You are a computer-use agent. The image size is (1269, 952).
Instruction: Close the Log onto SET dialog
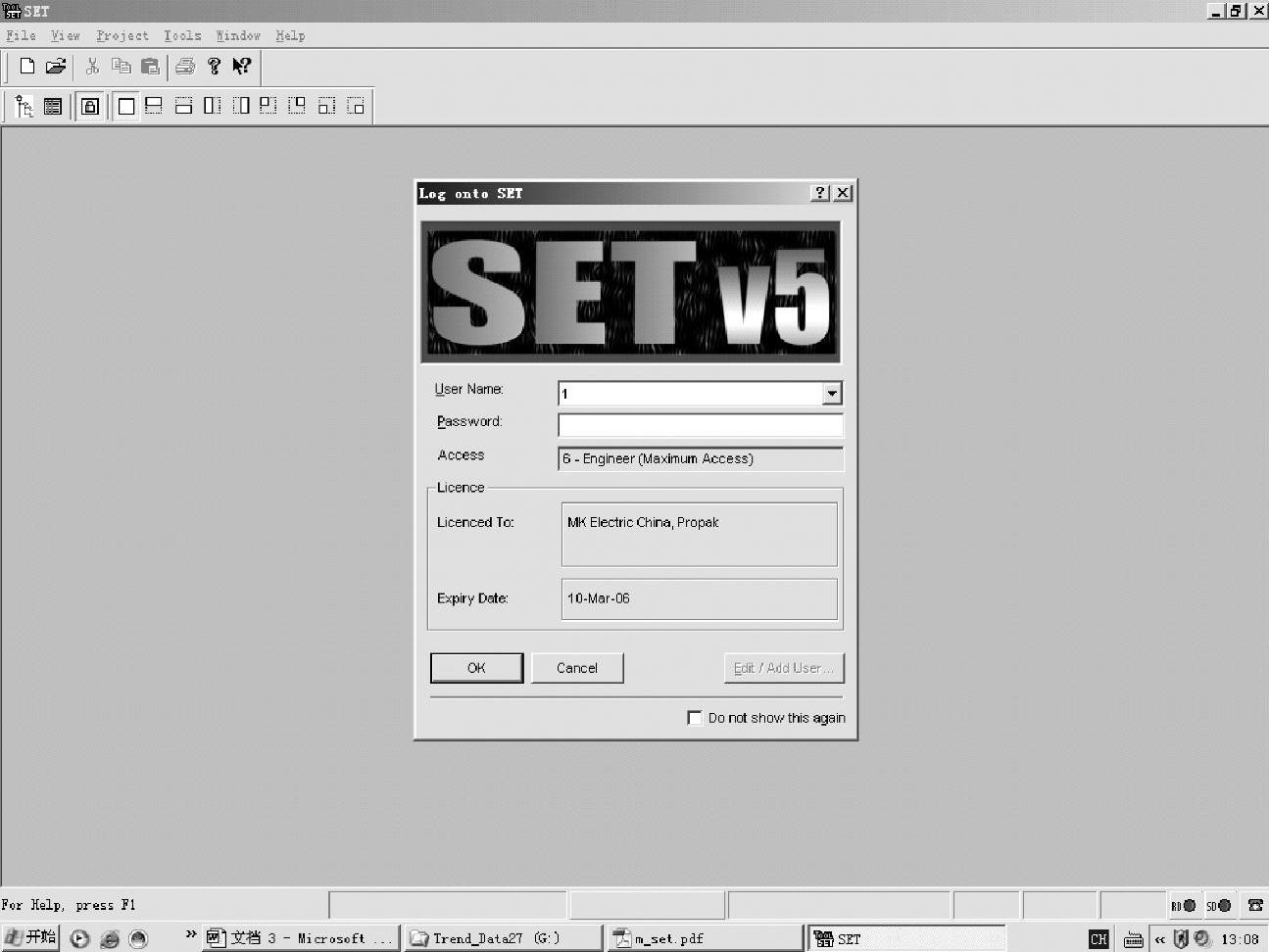[843, 193]
